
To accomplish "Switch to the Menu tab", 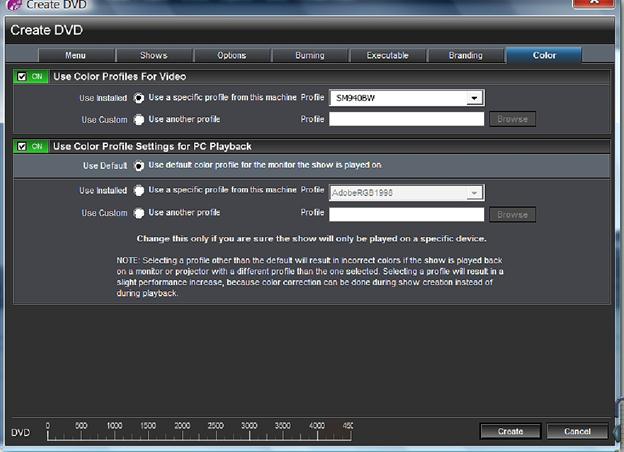I will click(76, 55).
